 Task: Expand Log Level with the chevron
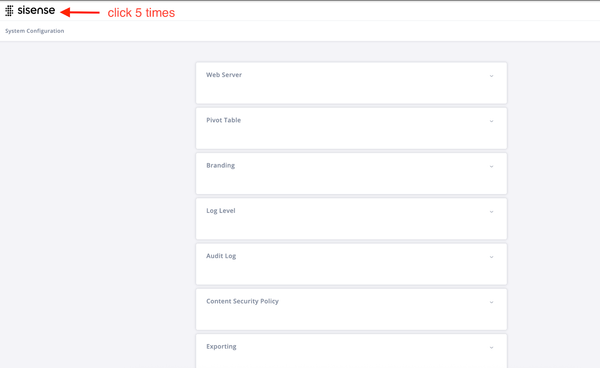[x=491, y=212]
